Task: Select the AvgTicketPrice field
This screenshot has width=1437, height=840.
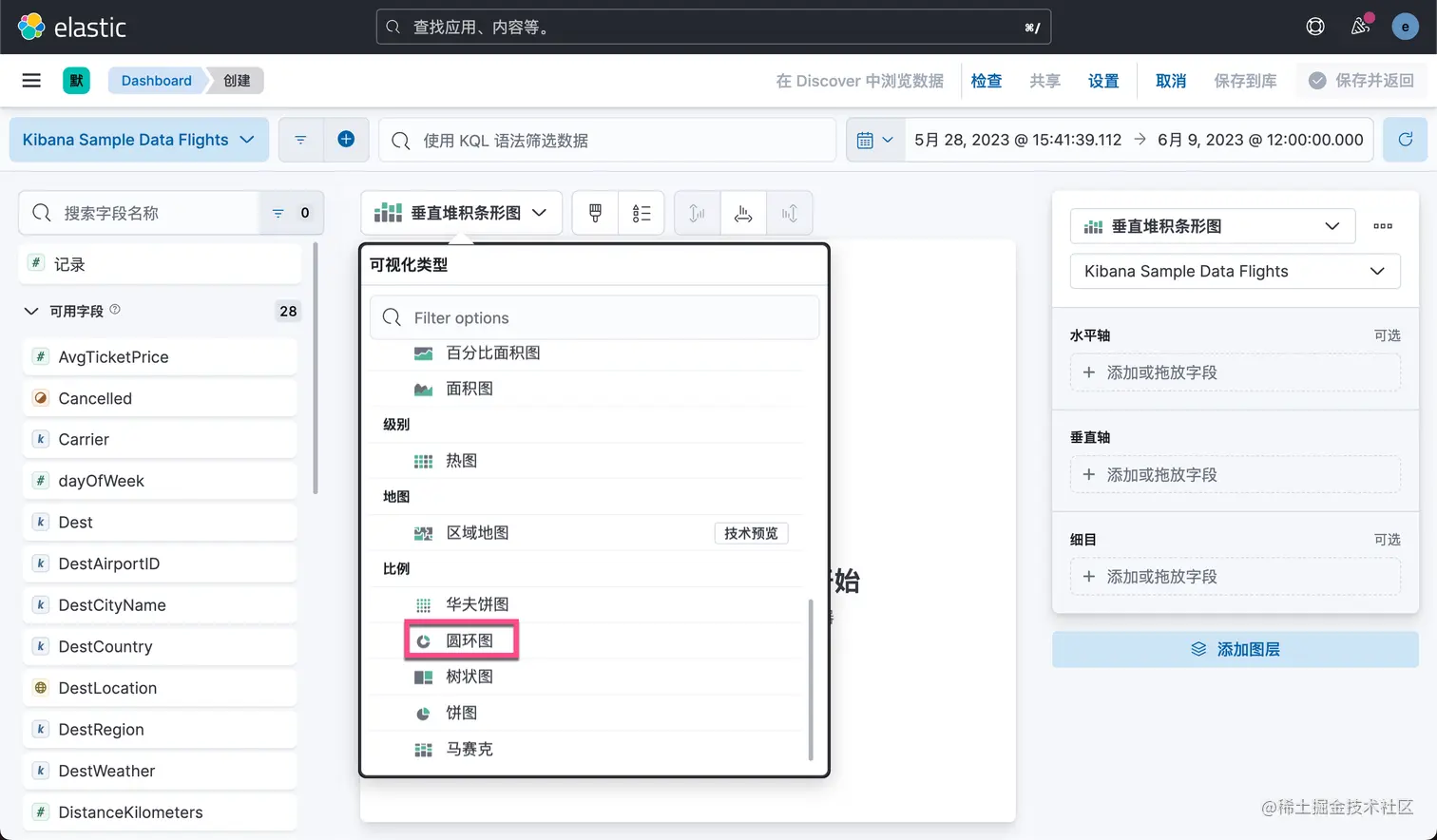Action: coord(160,357)
